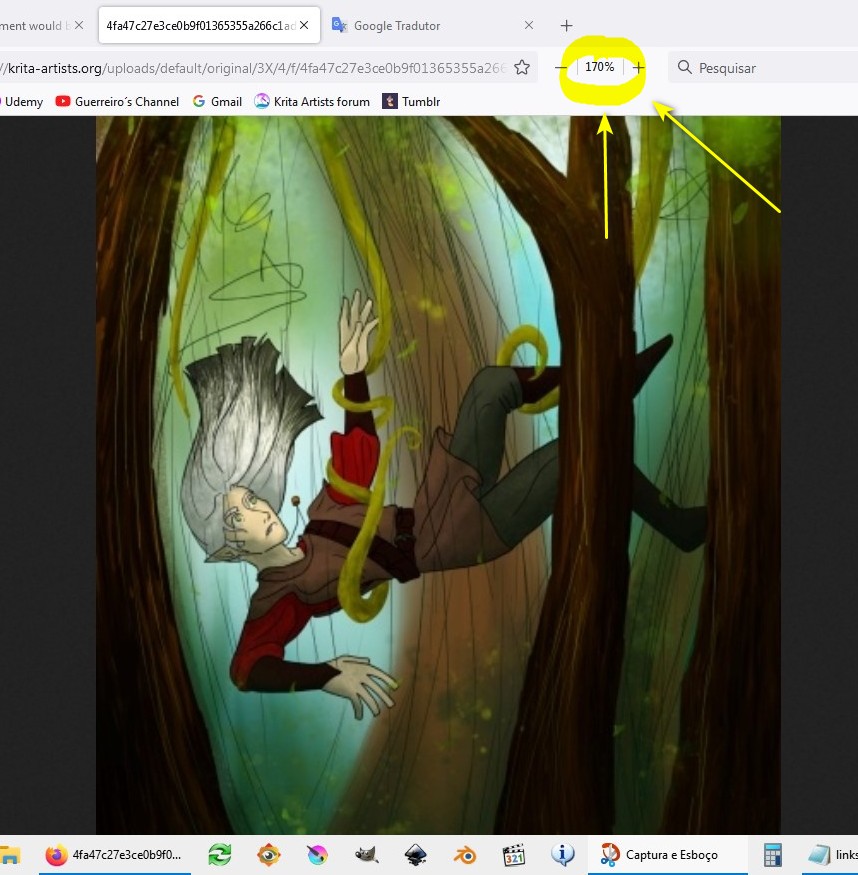This screenshot has height=875, width=858.
Task: Launch Krita from the taskbar
Action: coord(317,855)
